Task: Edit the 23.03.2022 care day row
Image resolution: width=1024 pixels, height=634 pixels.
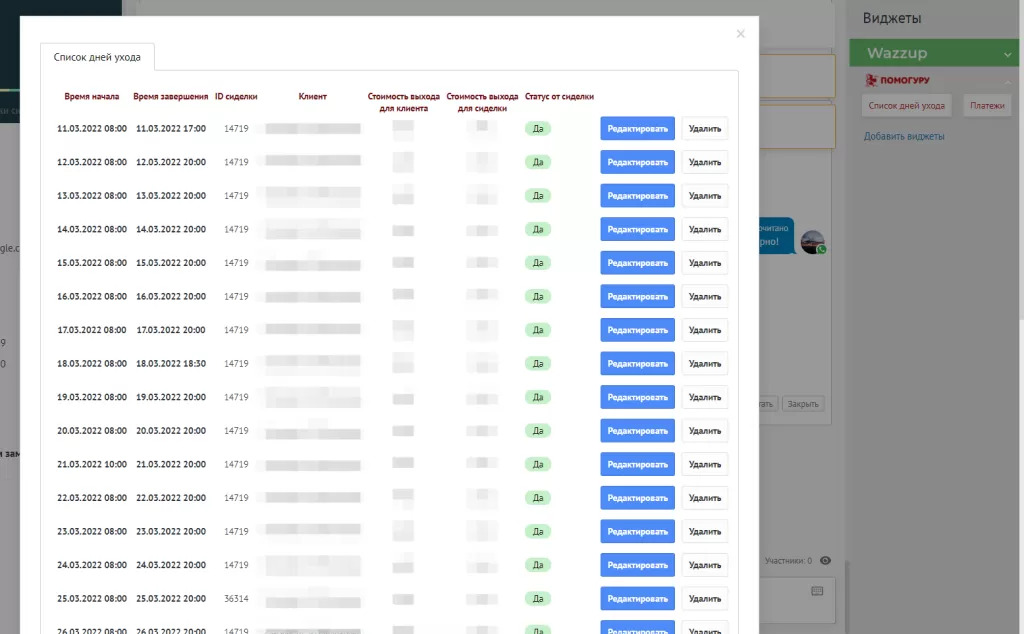Action: (637, 531)
